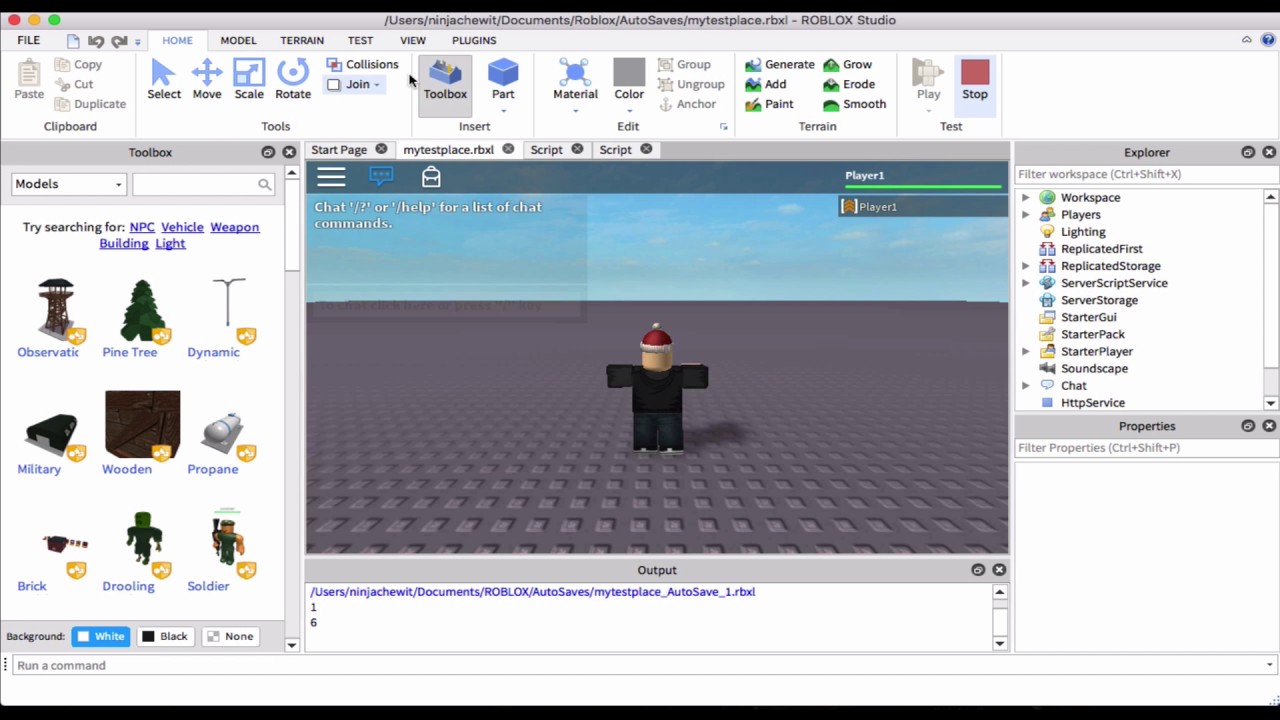Screen dimensions: 1280x720
Task: Select Lighting in the Explorer
Action: coord(1083,232)
